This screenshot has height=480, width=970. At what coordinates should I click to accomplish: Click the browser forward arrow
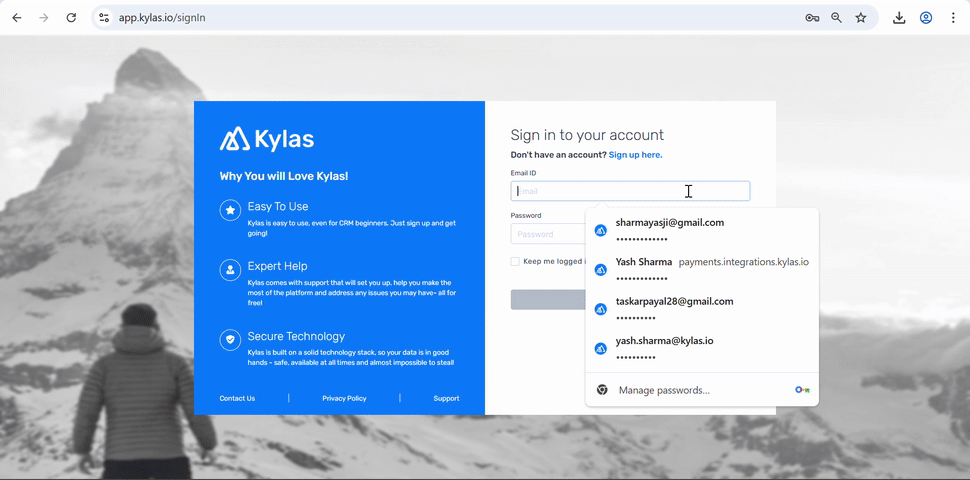[43, 18]
